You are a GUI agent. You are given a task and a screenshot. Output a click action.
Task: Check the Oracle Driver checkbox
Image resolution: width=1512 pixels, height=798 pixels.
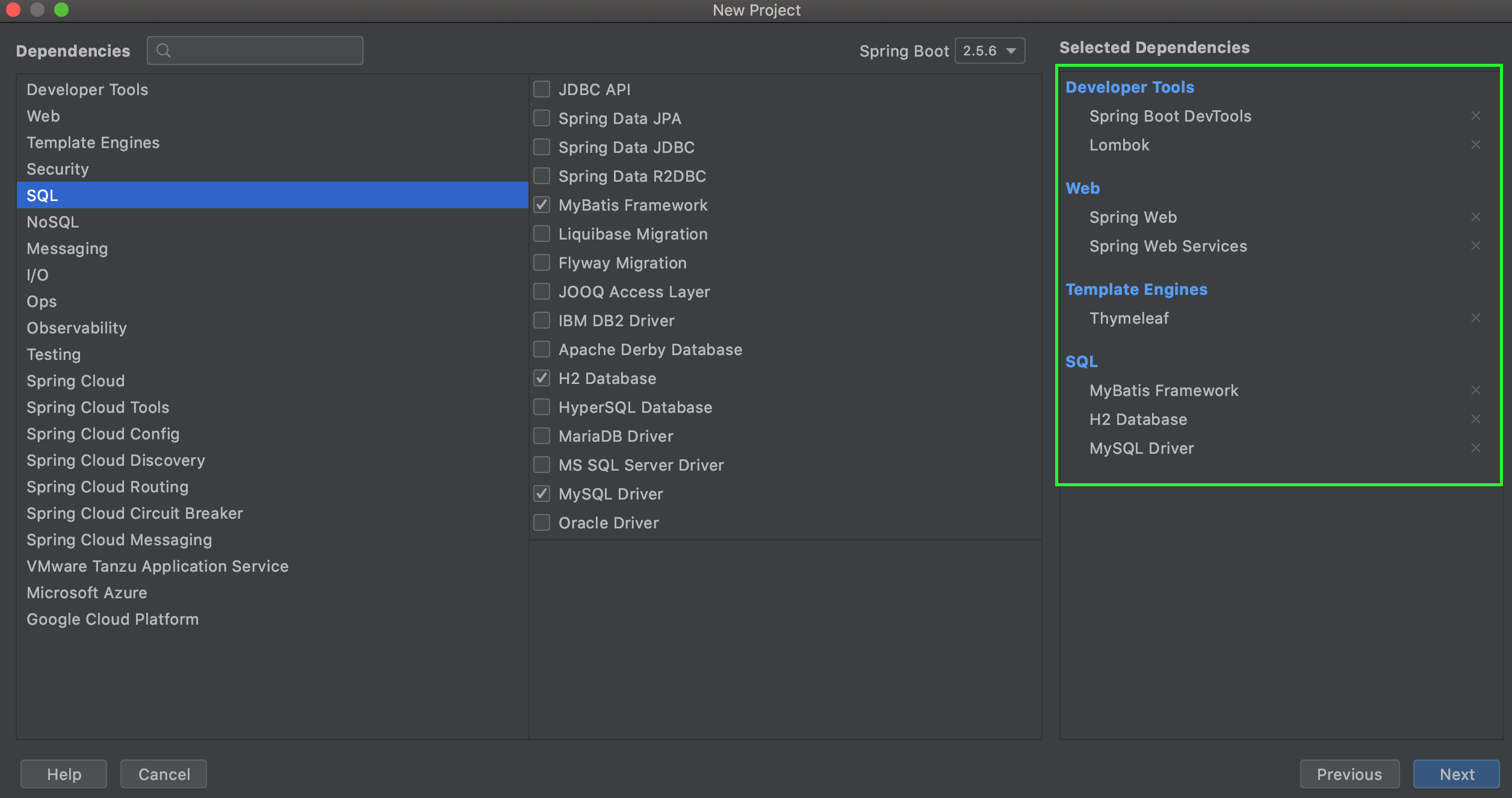pos(542,522)
